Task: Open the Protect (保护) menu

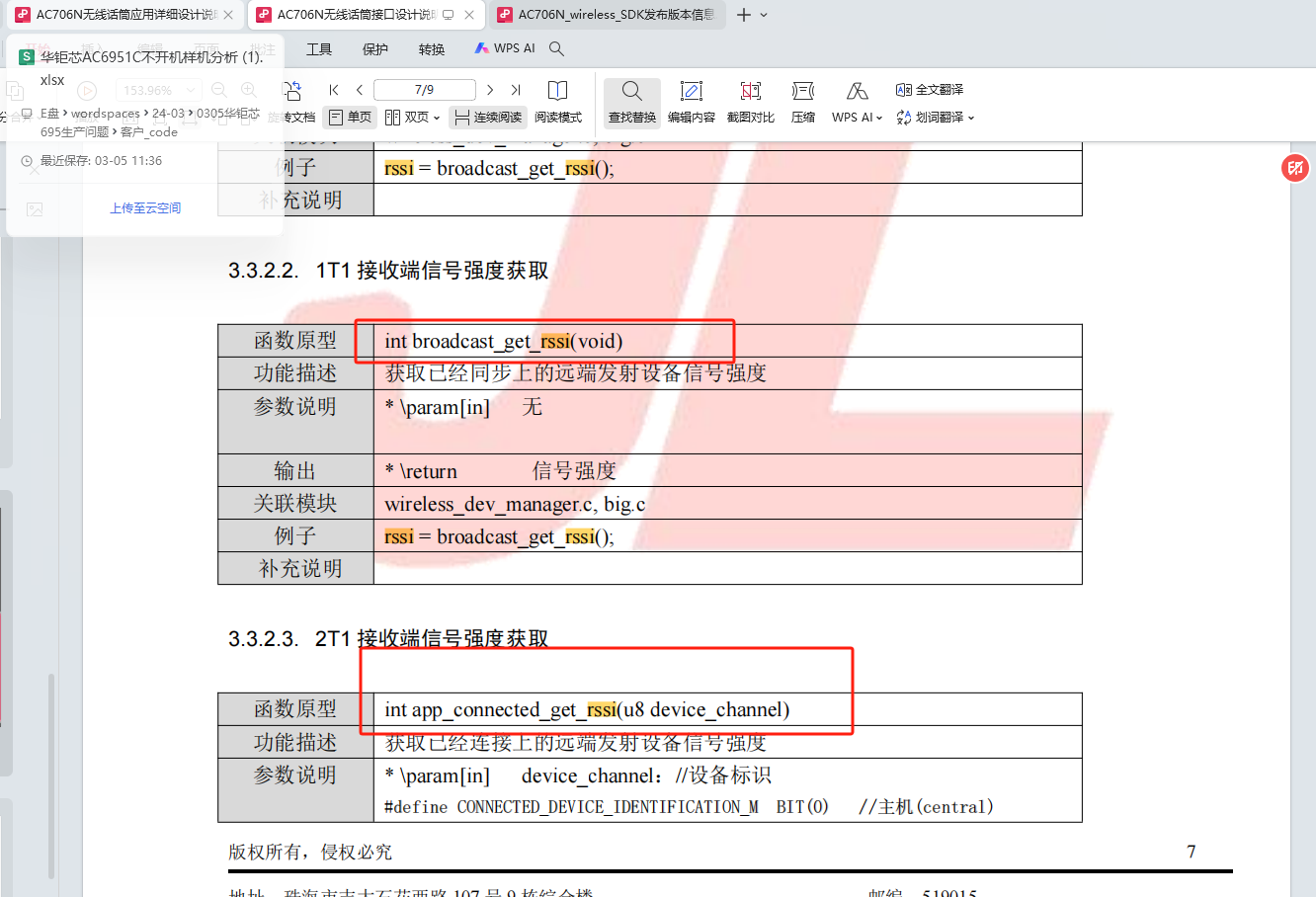Action: tap(375, 48)
